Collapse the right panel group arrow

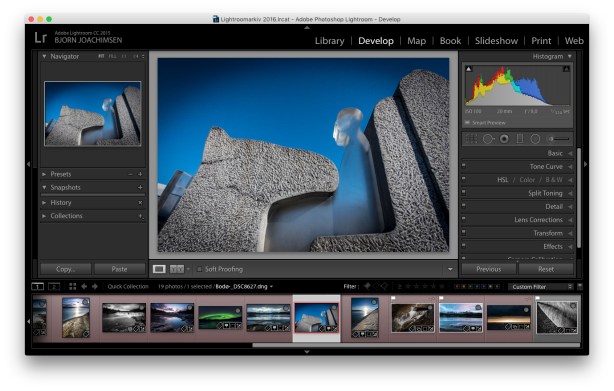585,164
